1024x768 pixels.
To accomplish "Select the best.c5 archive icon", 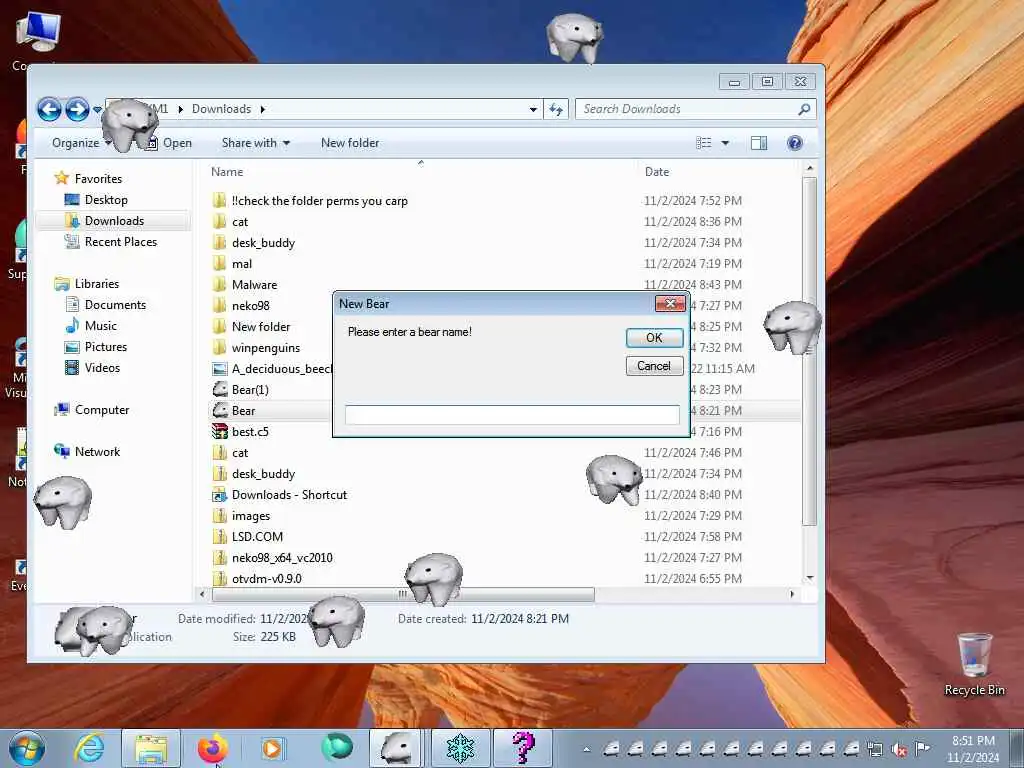I will point(220,432).
